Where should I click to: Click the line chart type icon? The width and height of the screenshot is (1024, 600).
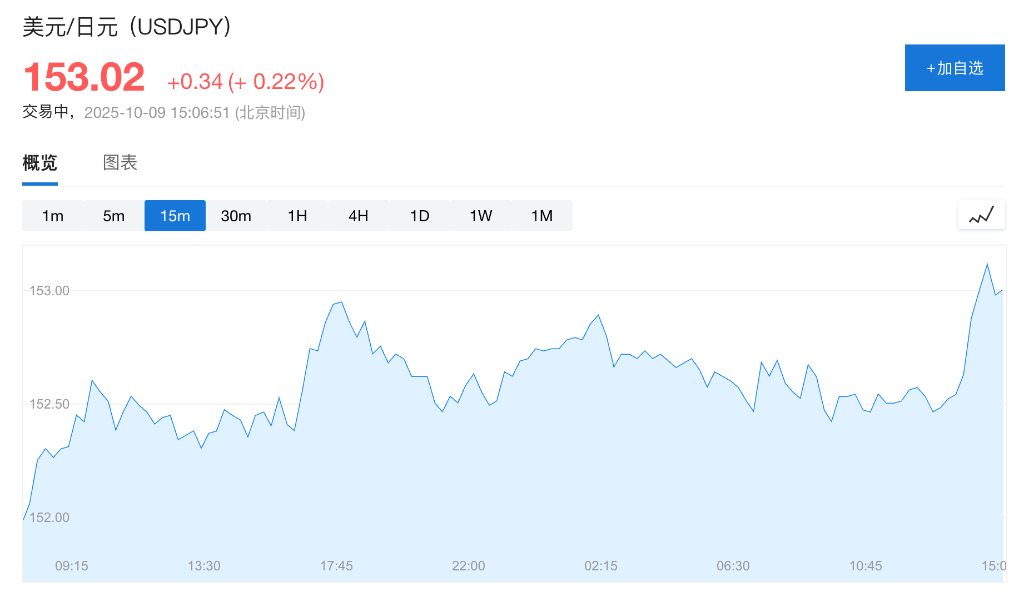coord(980,215)
